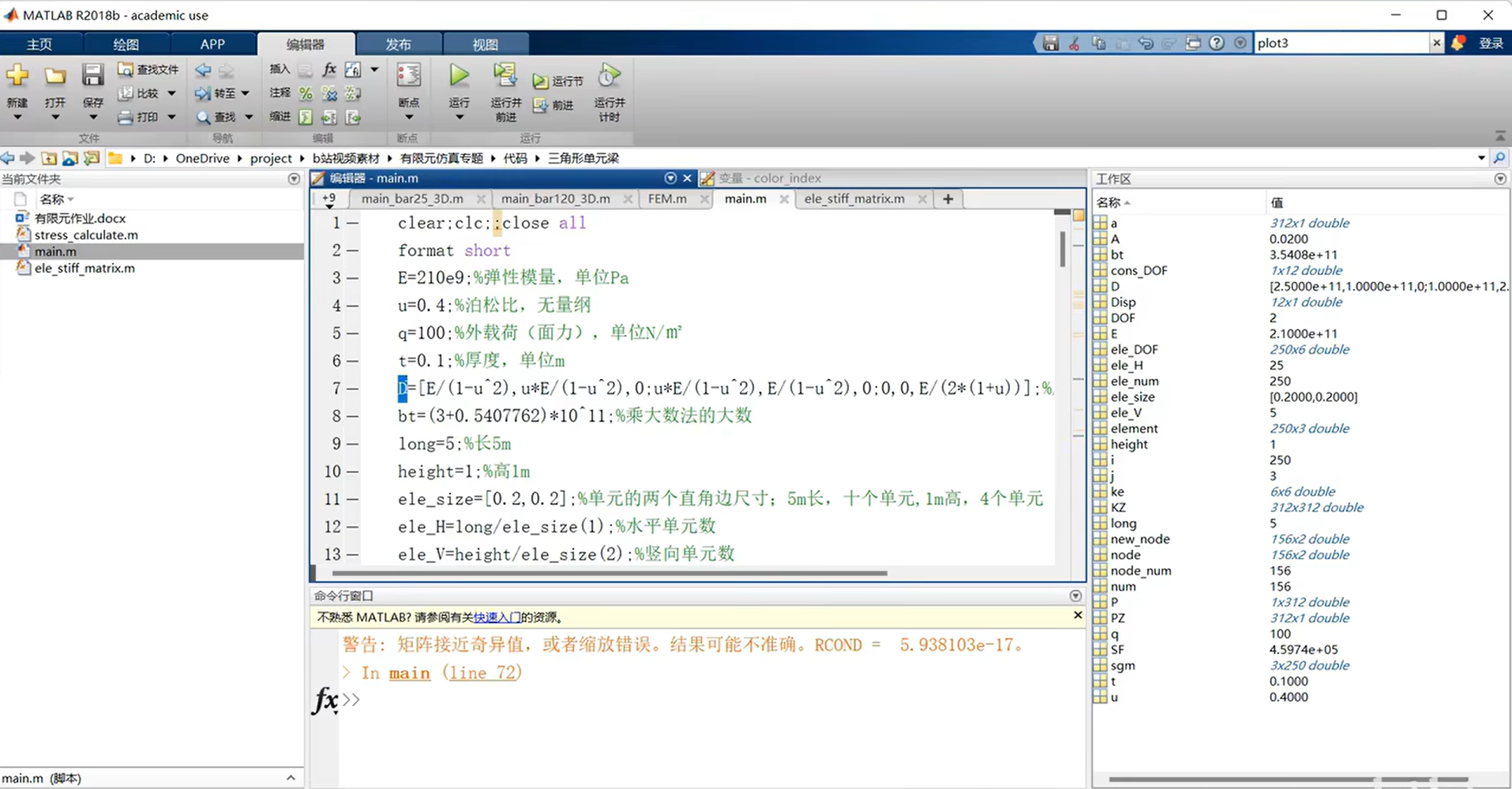Open help via the question mark icon
1512x789 pixels.
click(1217, 43)
